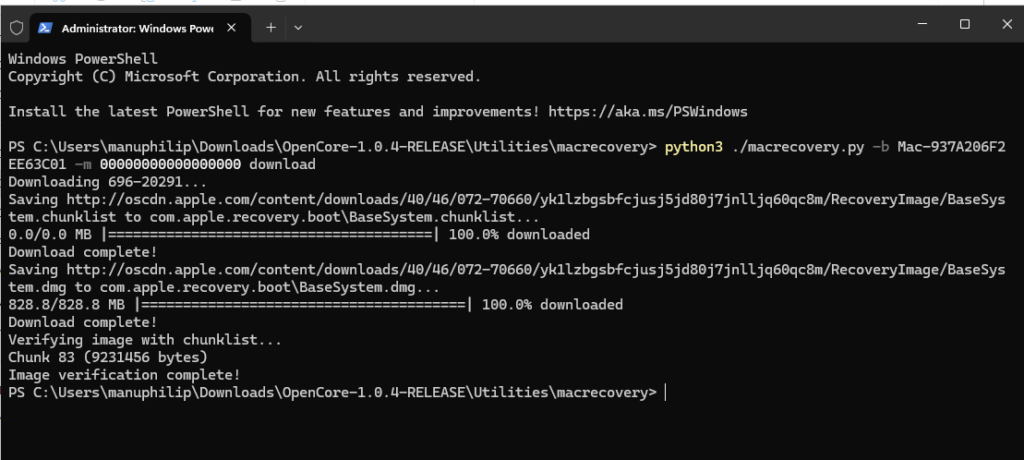Open the https://aka.ms/PSWindows link
The image size is (1024, 460).
(x=647, y=112)
